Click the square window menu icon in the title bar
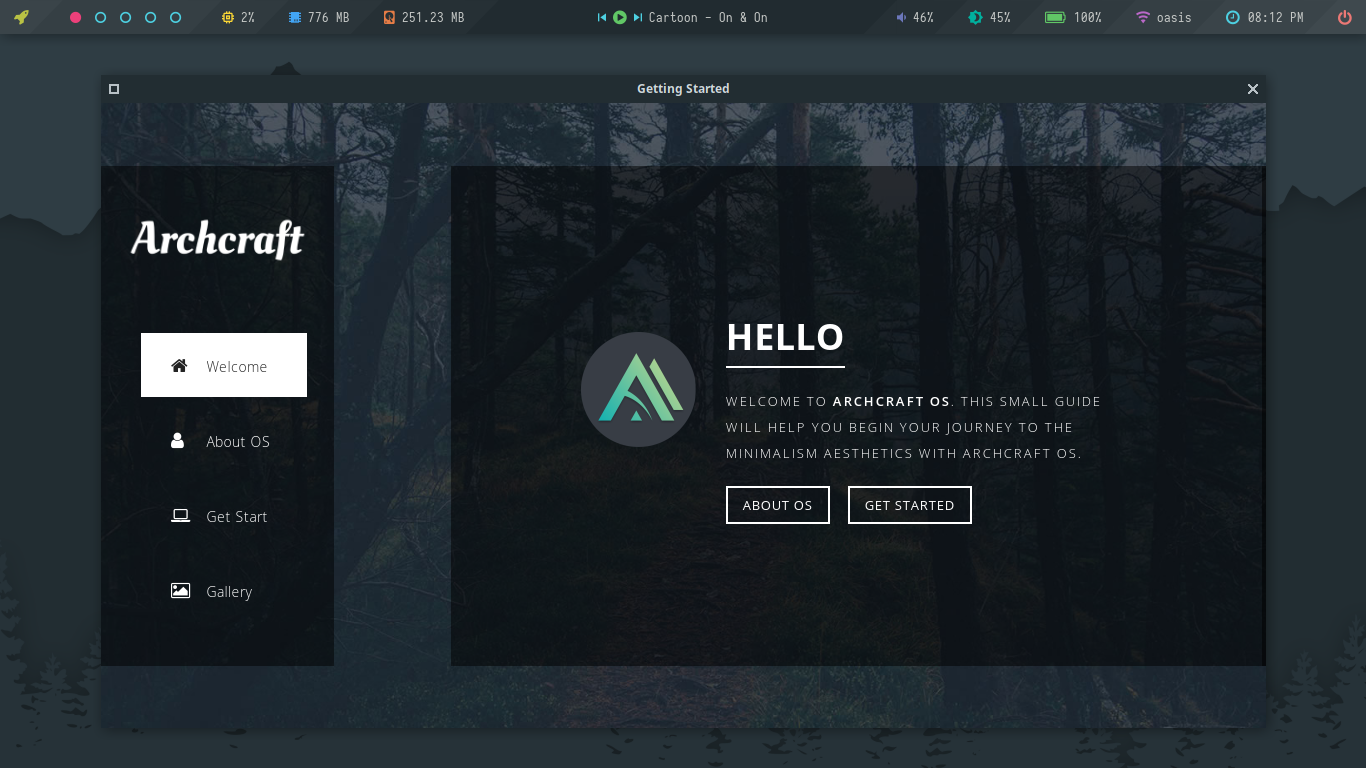The height and width of the screenshot is (768, 1366). click(x=114, y=89)
